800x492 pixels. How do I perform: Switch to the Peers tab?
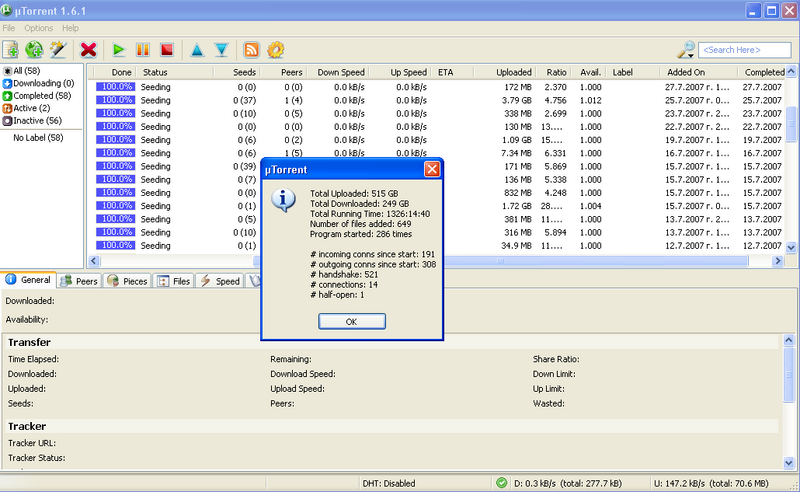(x=79, y=281)
